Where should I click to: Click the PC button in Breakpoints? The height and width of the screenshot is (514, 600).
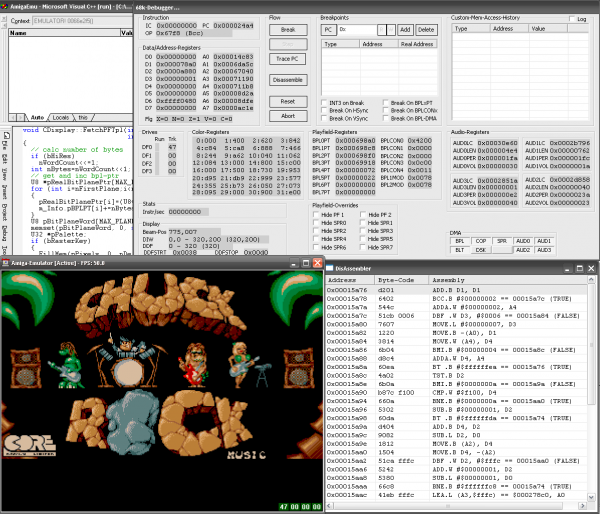pos(328,29)
